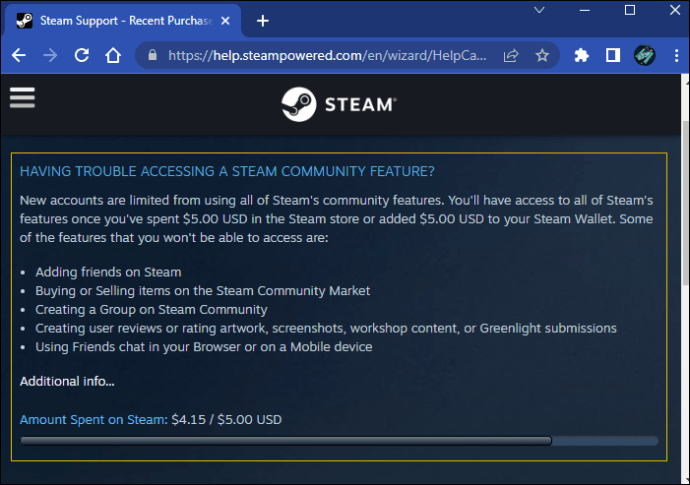Viewport: 690px width, 485px height.
Task: Open the Chrome profile avatar
Action: click(645, 55)
